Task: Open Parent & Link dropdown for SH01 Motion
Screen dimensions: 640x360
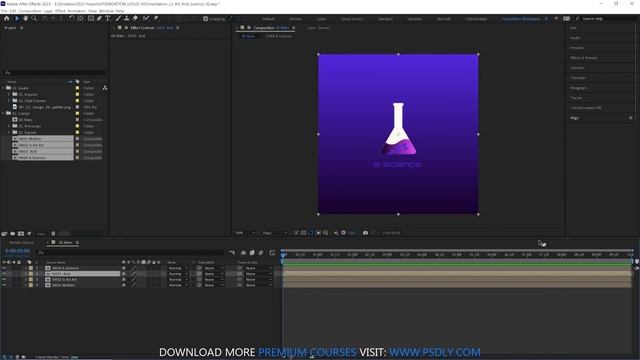Action: [258, 285]
